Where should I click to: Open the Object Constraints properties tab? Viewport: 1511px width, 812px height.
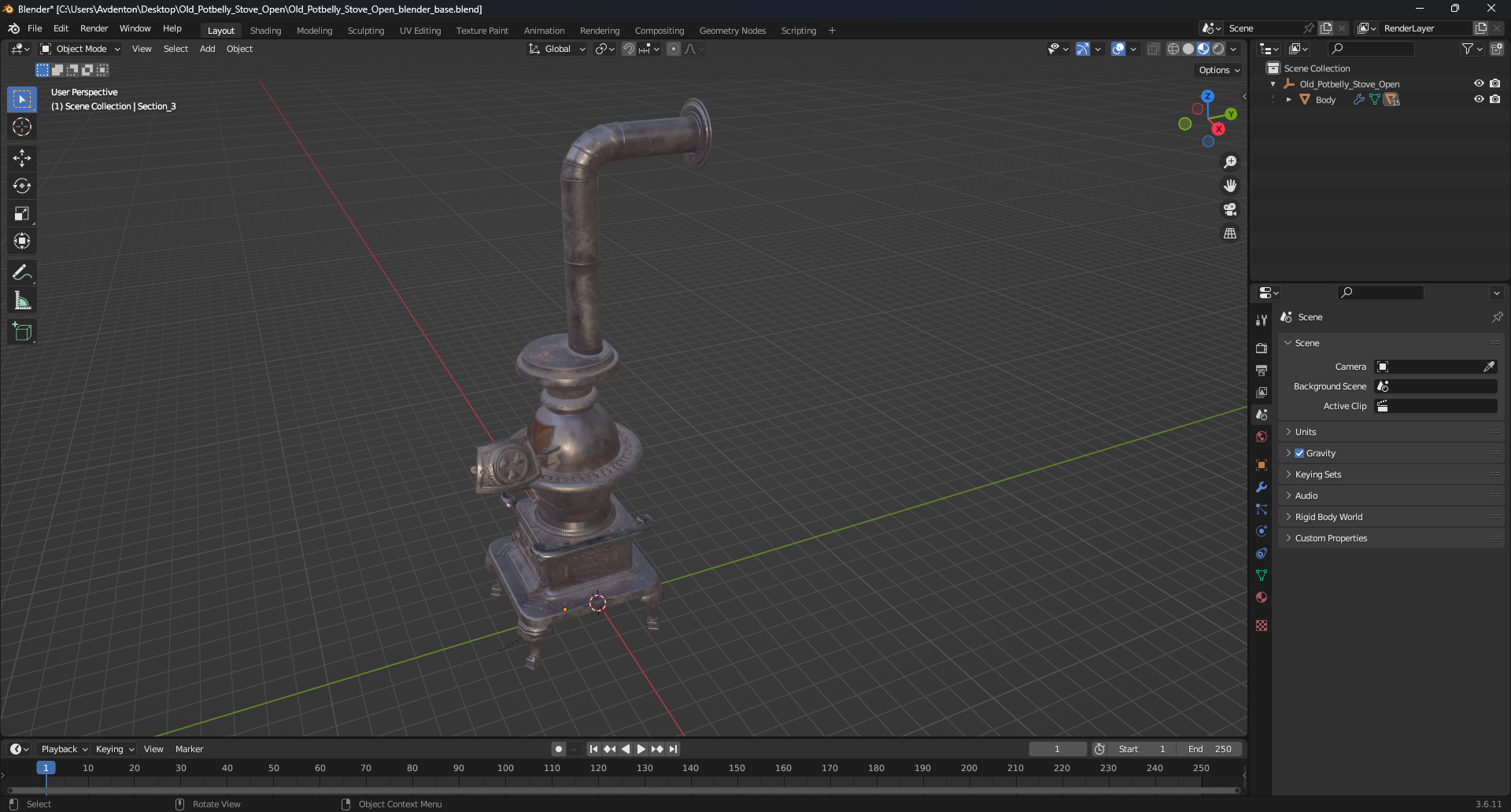coord(1262,553)
